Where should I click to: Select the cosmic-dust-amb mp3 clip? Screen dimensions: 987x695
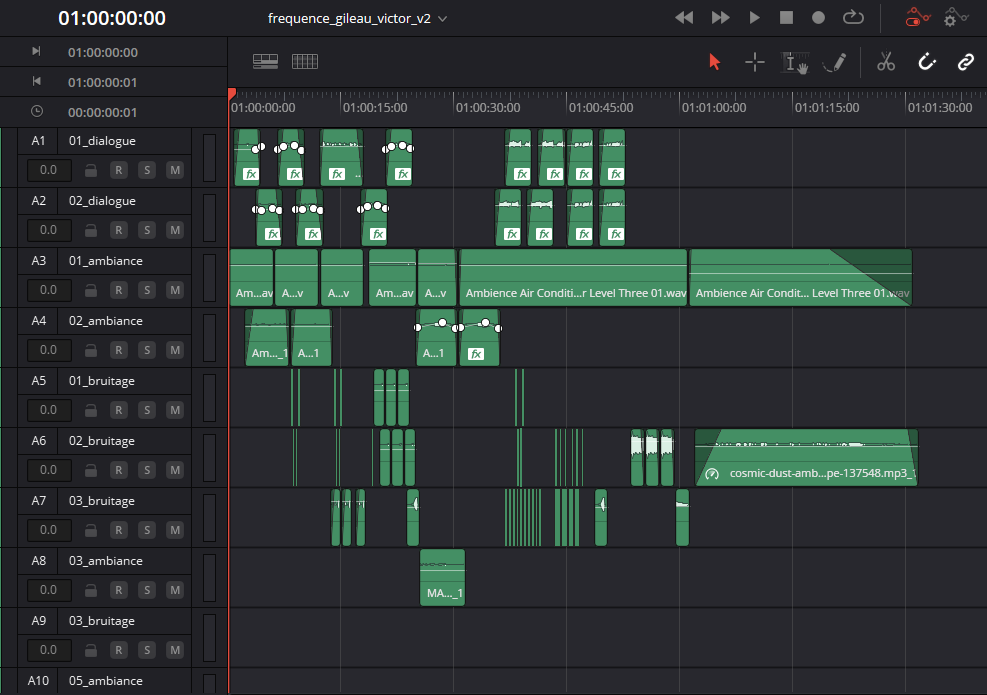(x=806, y=458)
